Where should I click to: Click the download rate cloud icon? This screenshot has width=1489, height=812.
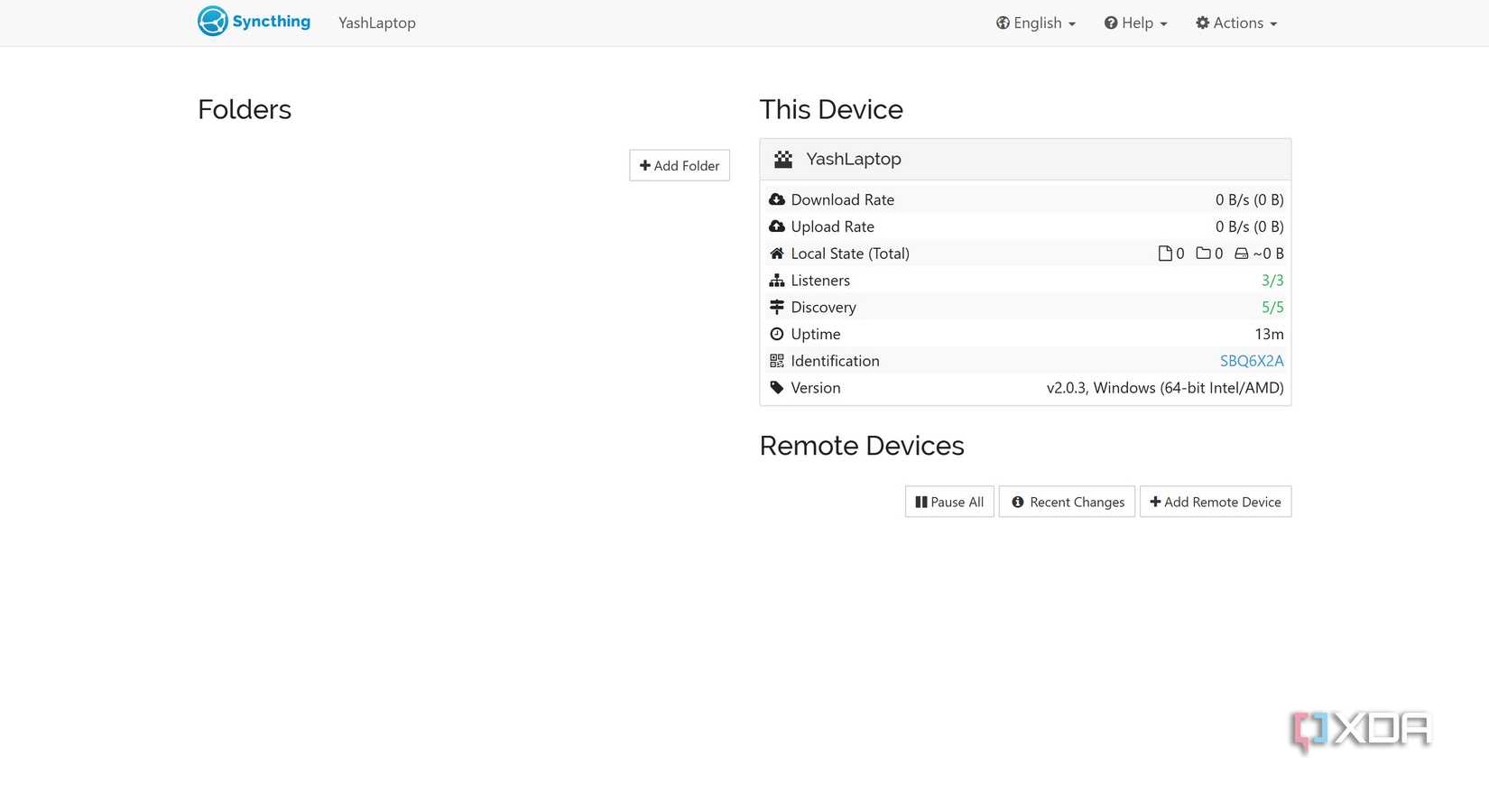[x=777, y=199]
